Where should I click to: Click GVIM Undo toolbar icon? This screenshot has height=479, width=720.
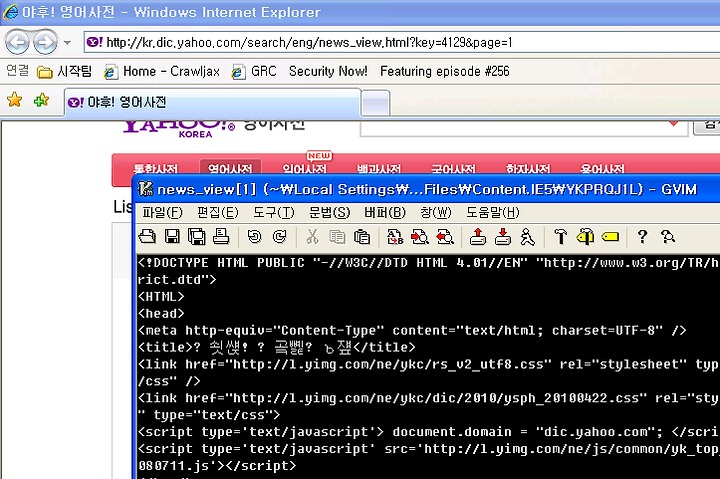pyautogui.click(x=254, y=237)
